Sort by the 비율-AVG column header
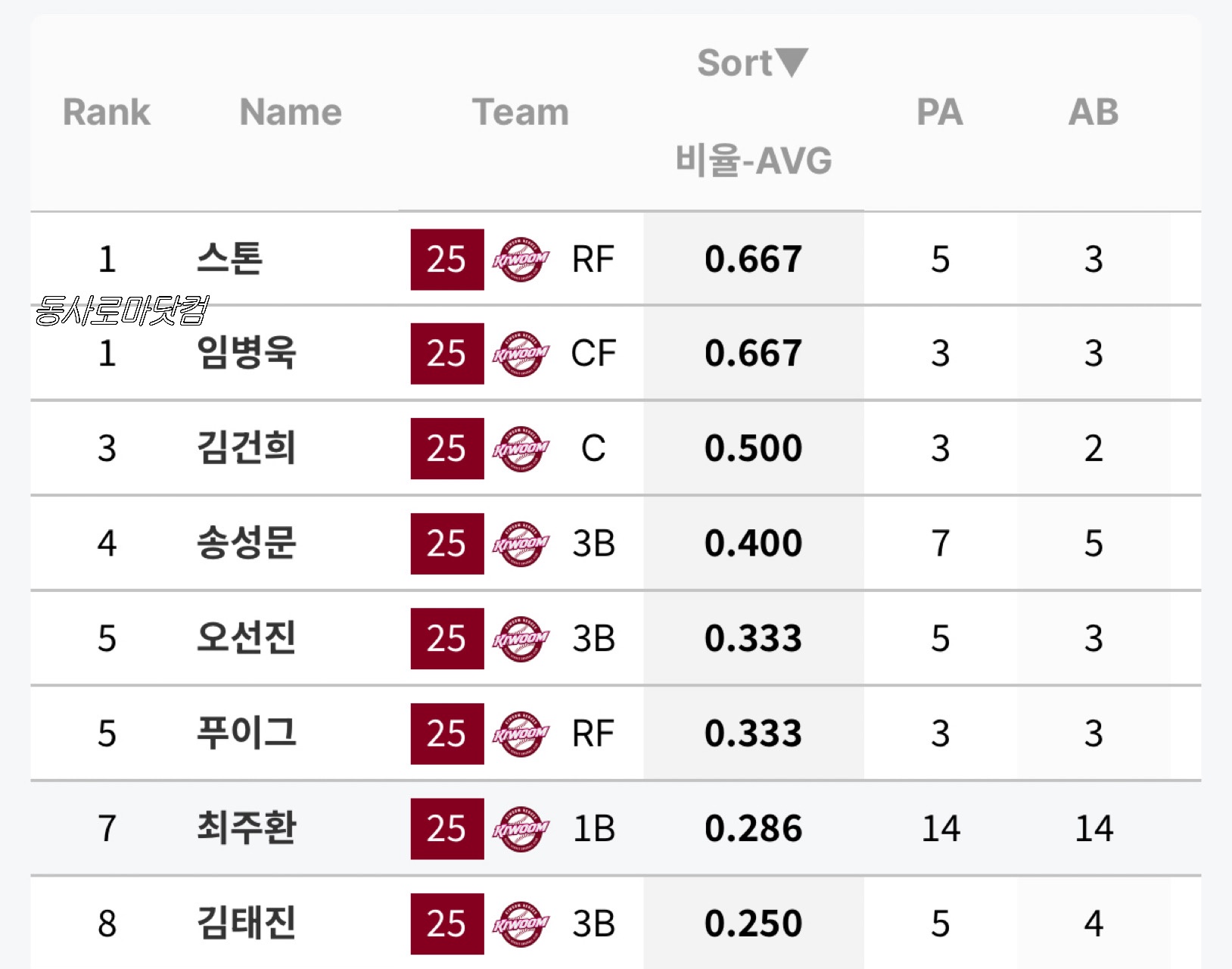Viewport: 1232px width, 969px height. click(x=753, y=160)
